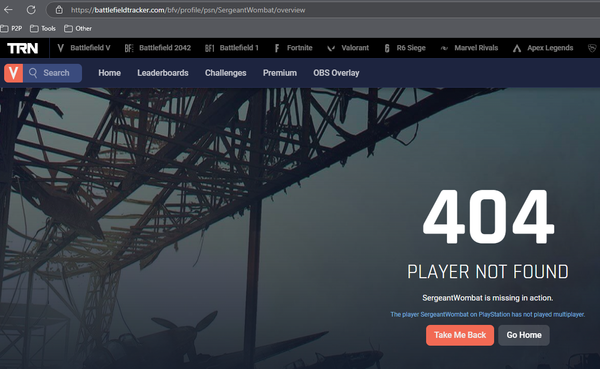Open the Other bookmarks folder
600x369 pixels.
coord(78,28)
